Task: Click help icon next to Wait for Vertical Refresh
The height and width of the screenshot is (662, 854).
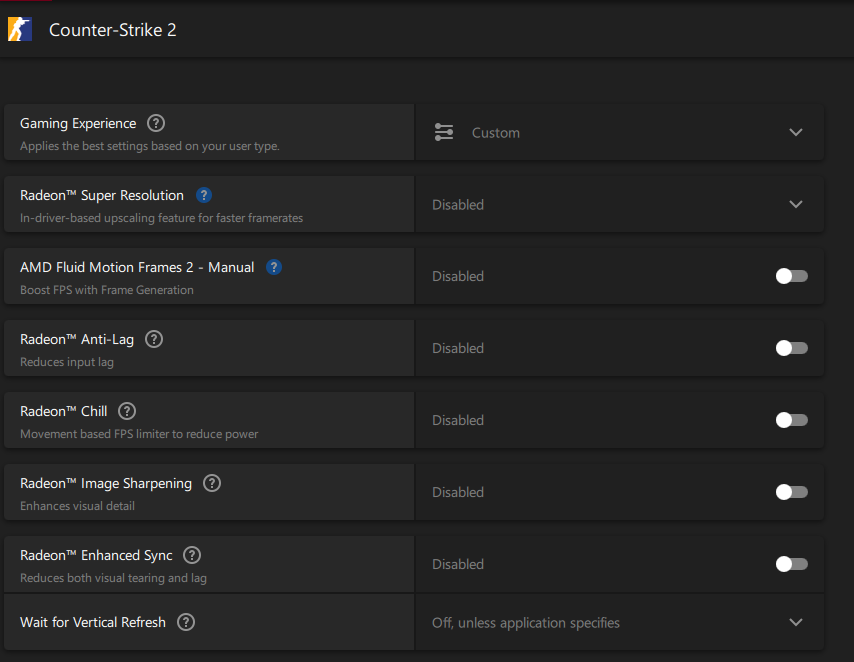Action: pos(185,622)
